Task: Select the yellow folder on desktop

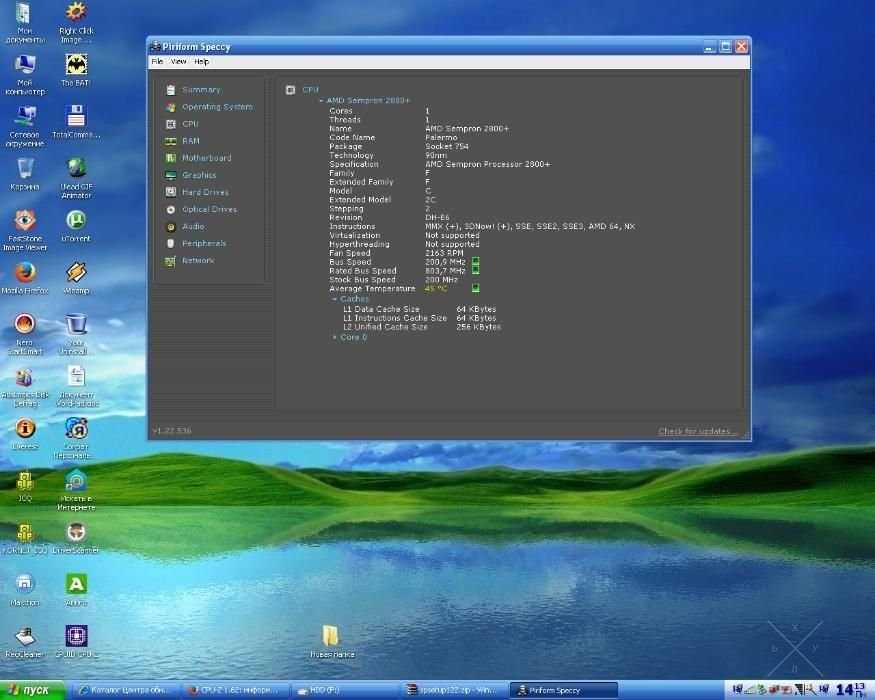Action: tap(331, 641)
